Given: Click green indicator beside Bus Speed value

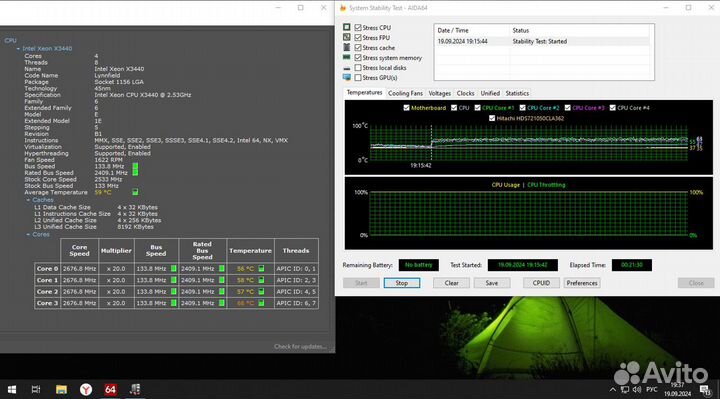Looking at the screenshot, I should pos(135,166).
